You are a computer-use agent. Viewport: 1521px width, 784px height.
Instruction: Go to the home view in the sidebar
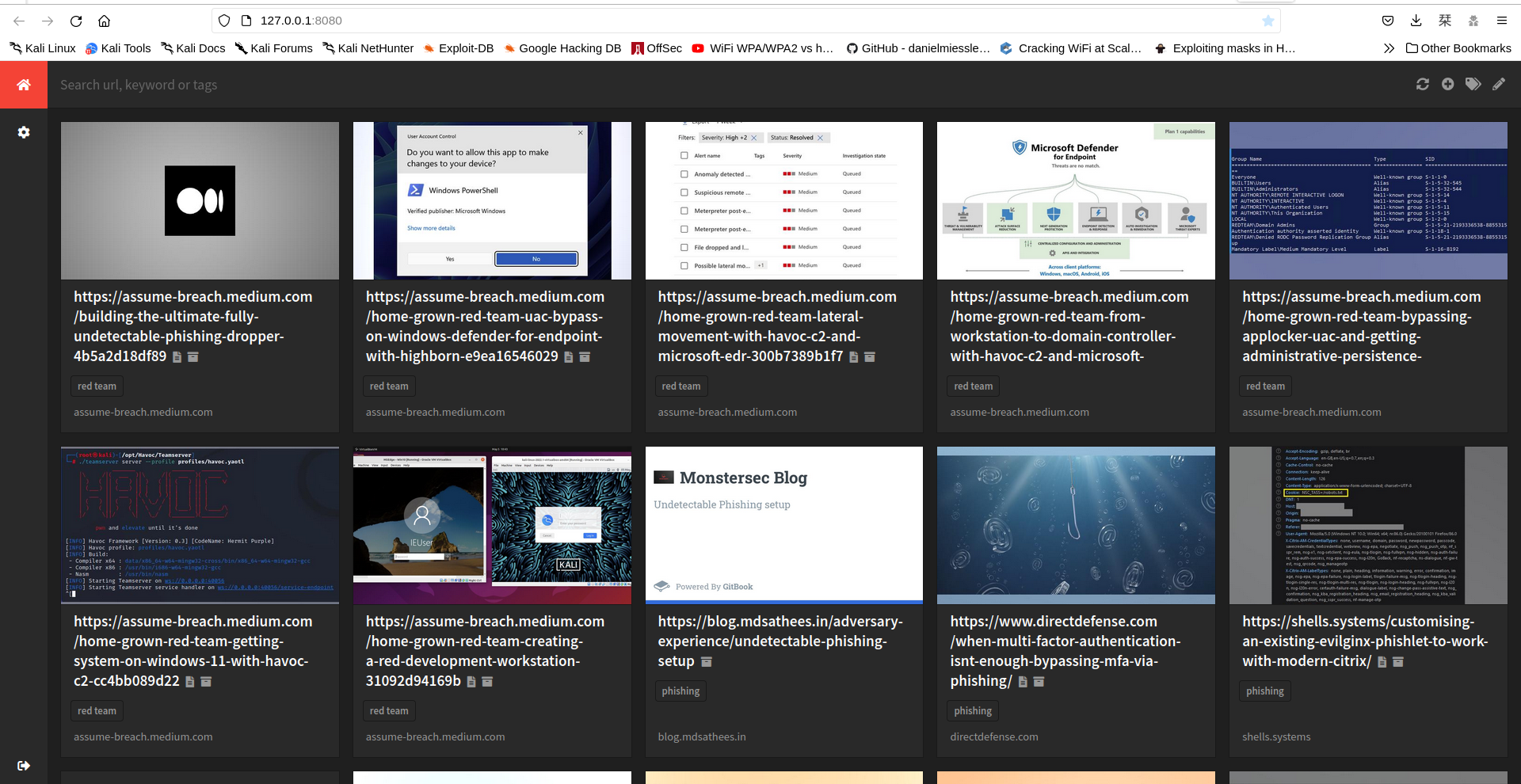pos(24,84)
